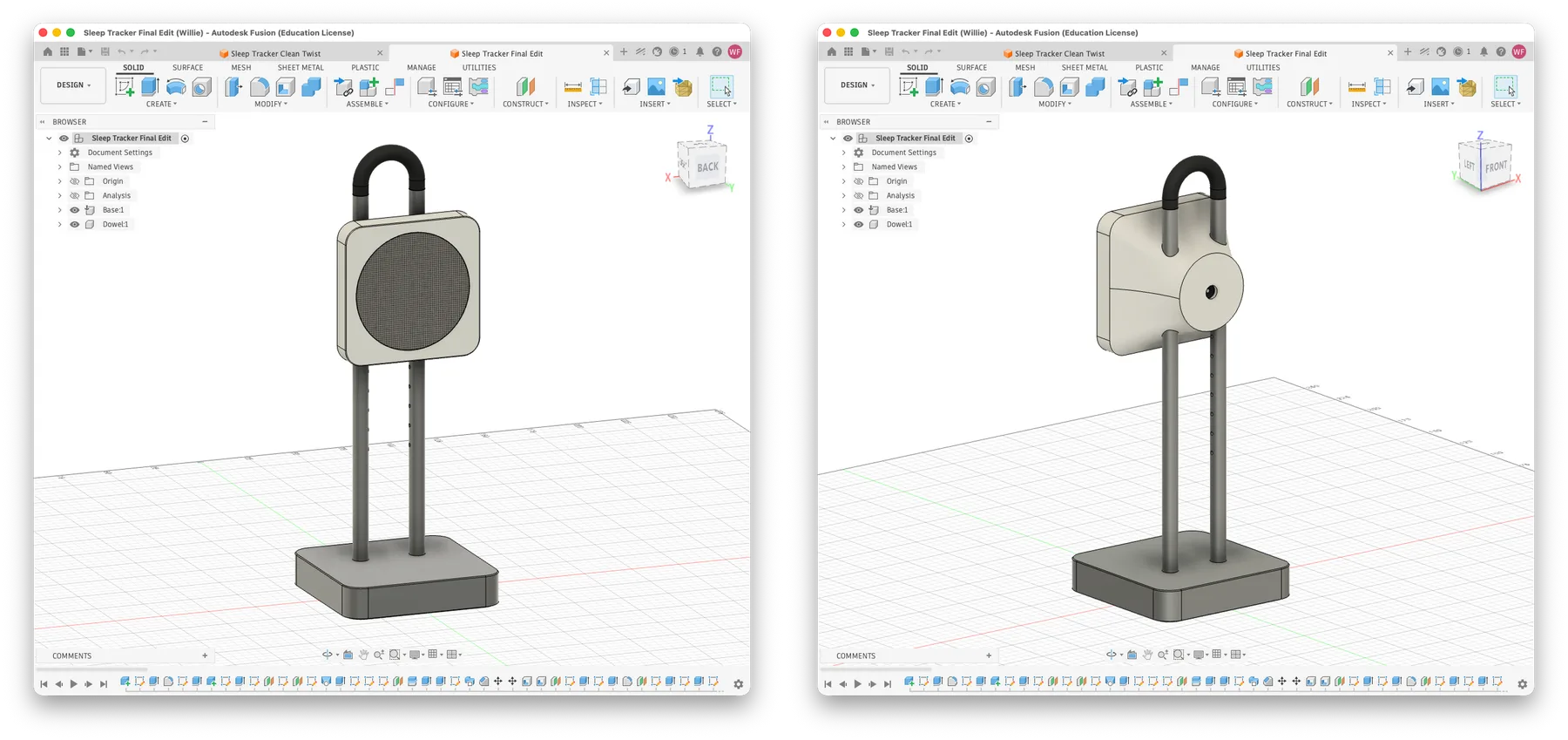Click Save icon in right window
Image resolution: width=1568 pixels, height=740 pixels.
click(889, 52)
